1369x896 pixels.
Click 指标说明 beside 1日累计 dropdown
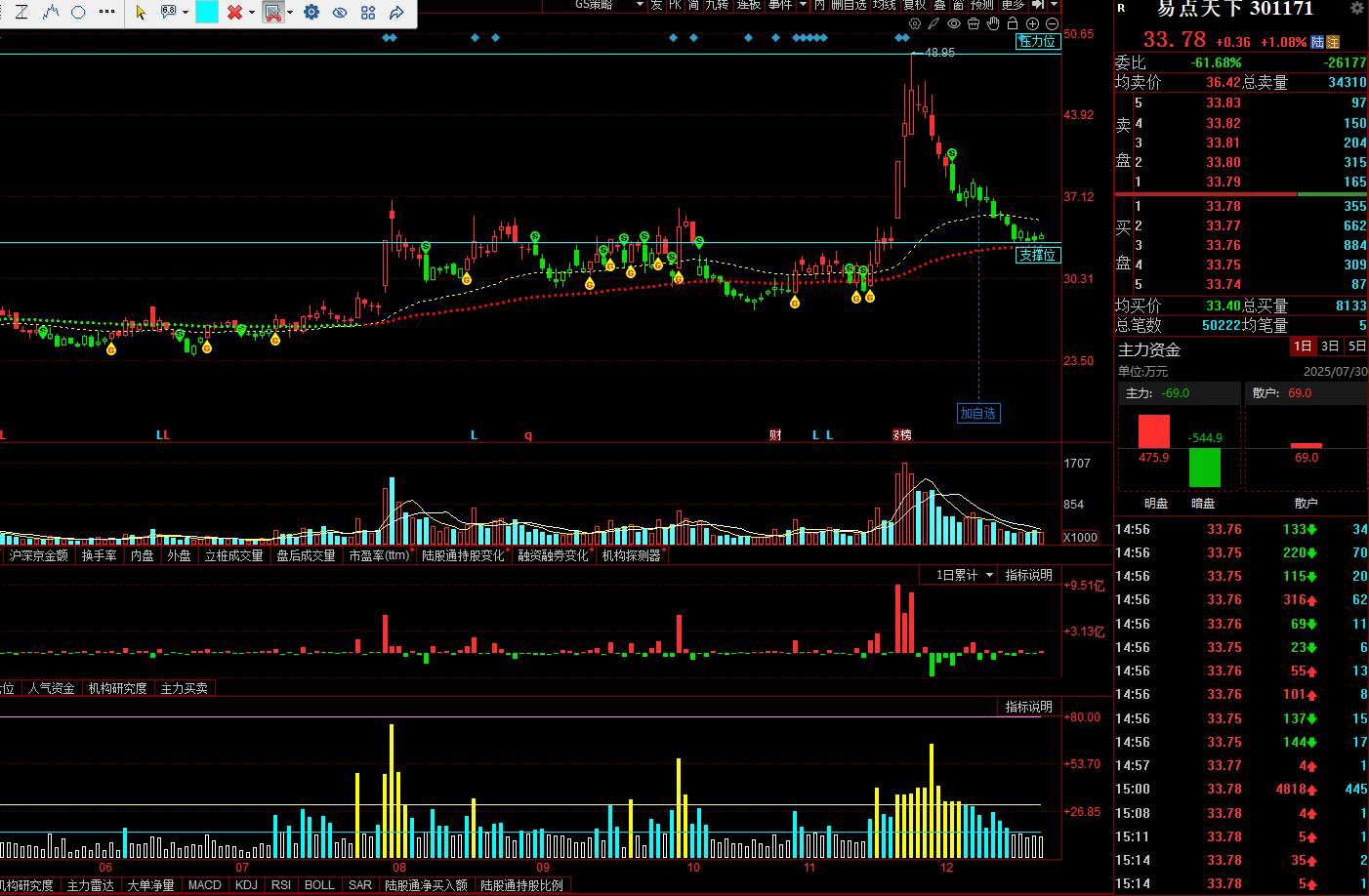tap(1029, 575)
